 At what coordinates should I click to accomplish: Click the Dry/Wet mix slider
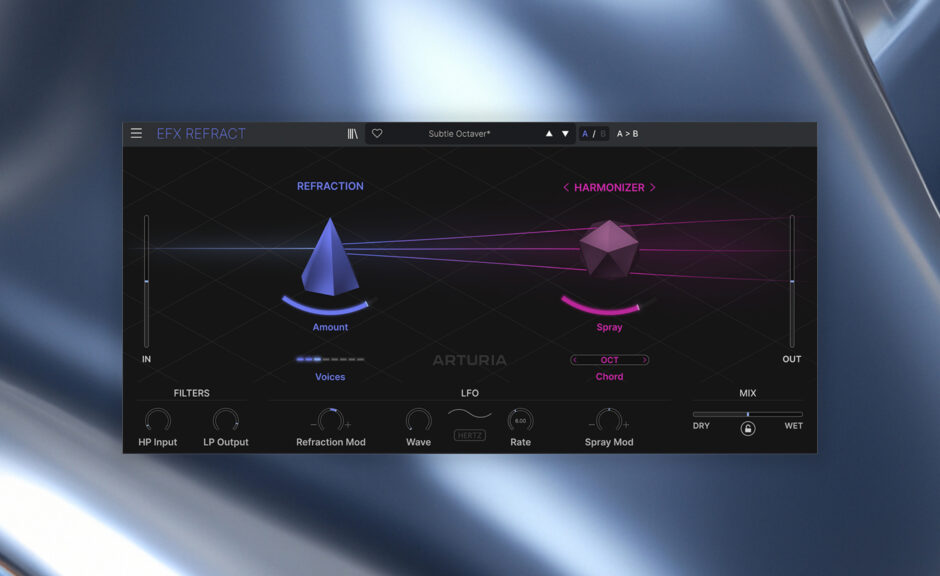[747, 414]
